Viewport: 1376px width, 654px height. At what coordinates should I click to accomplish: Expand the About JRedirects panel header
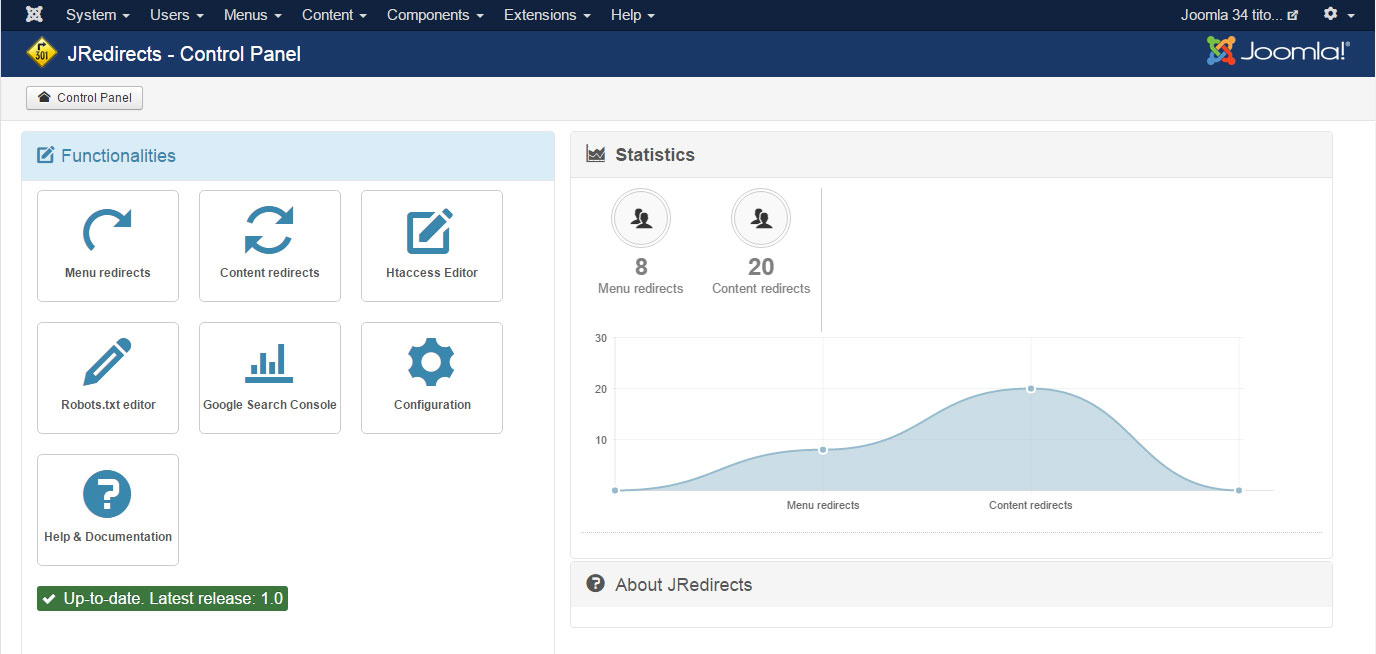click(x=951, y=584)
